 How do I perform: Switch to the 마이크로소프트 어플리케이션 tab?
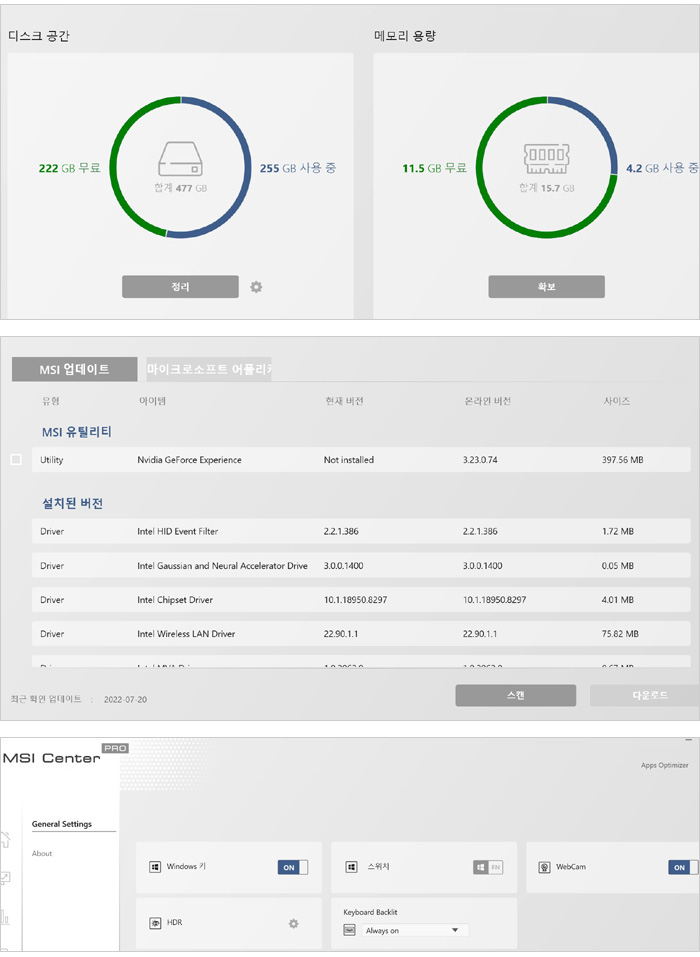point(209,370)
